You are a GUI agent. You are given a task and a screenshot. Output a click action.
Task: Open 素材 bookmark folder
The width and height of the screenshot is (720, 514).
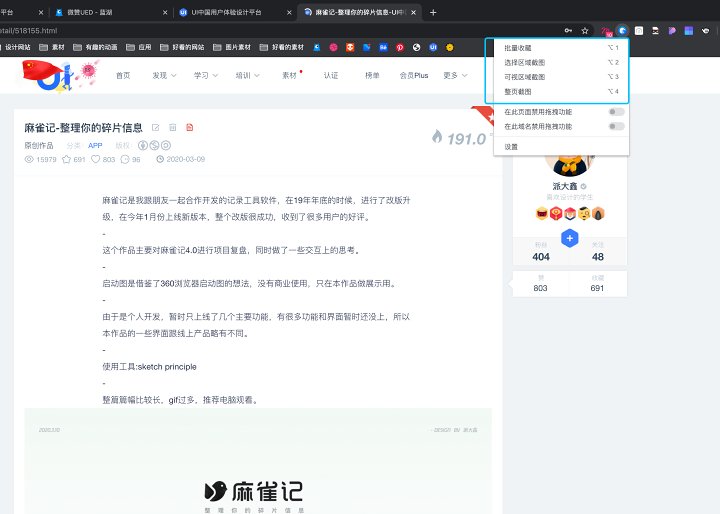point(52,47)
